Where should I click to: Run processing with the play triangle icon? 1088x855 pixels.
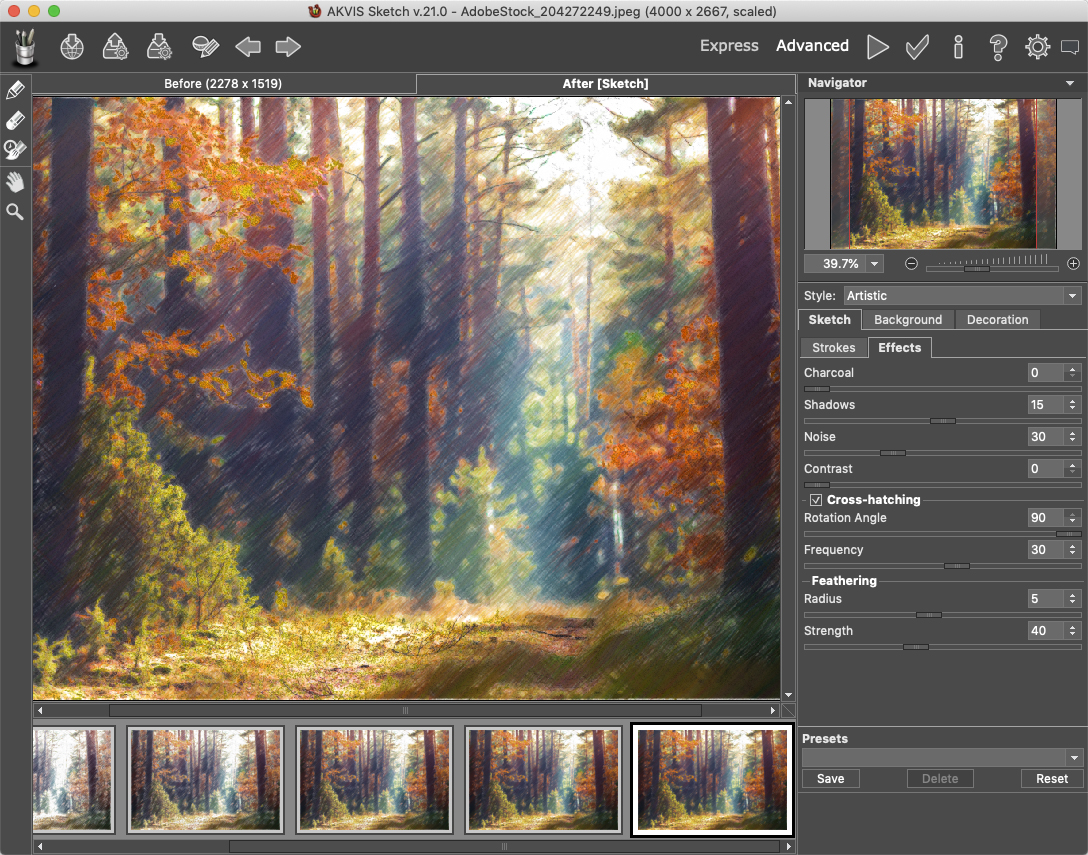(x=877, y=46)
